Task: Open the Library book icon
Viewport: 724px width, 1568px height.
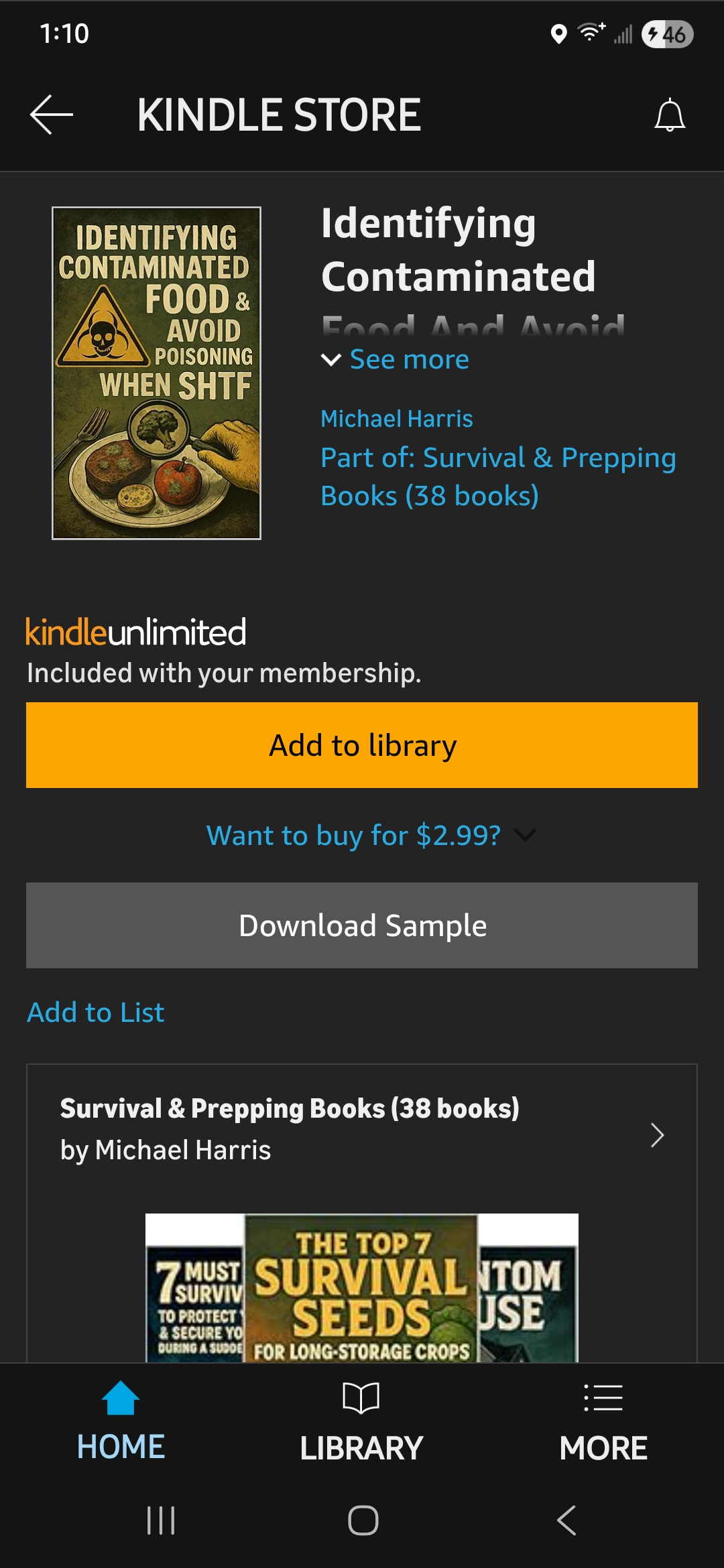Action: tap(361, 1398)
